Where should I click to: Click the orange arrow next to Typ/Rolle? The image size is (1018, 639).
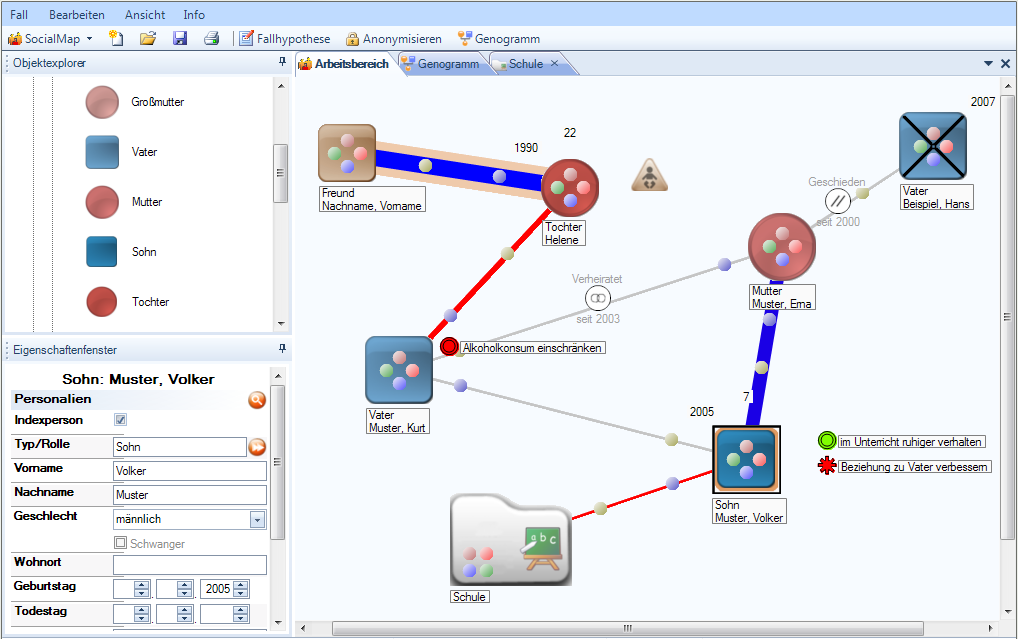pos(257,447)
